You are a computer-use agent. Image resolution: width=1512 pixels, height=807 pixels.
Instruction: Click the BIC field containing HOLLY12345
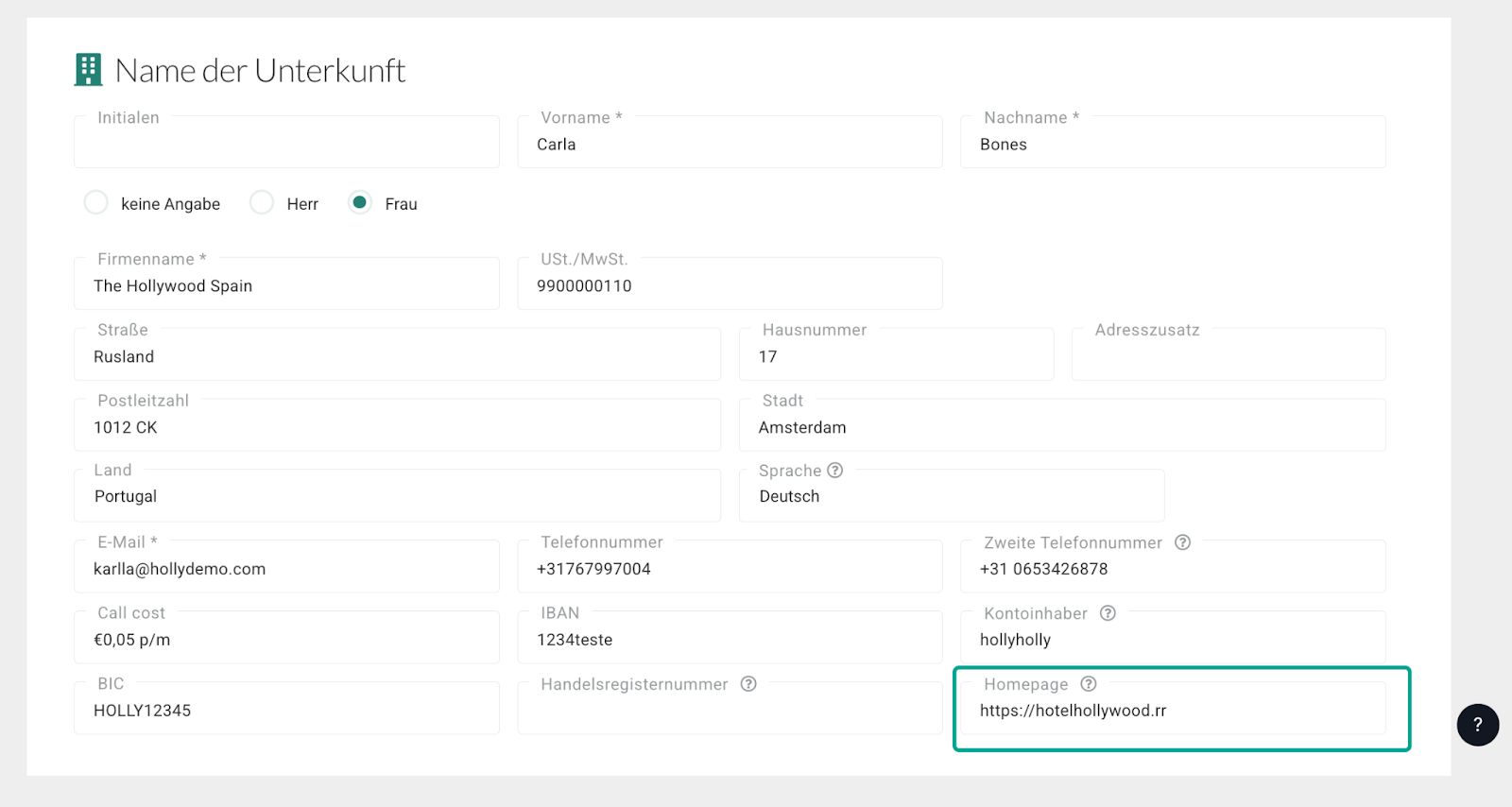[286, 708]
